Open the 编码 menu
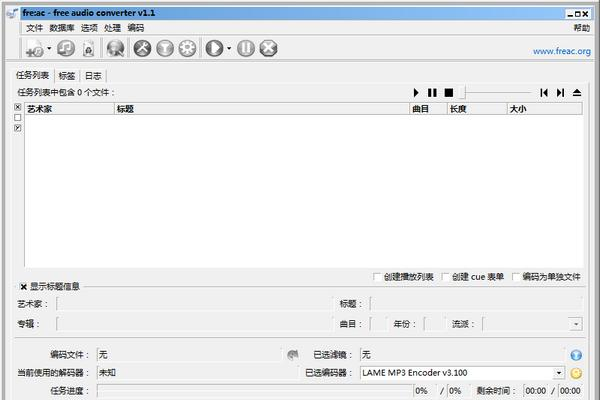The height and width of the screenshot is (400, 600). point(136,28)
